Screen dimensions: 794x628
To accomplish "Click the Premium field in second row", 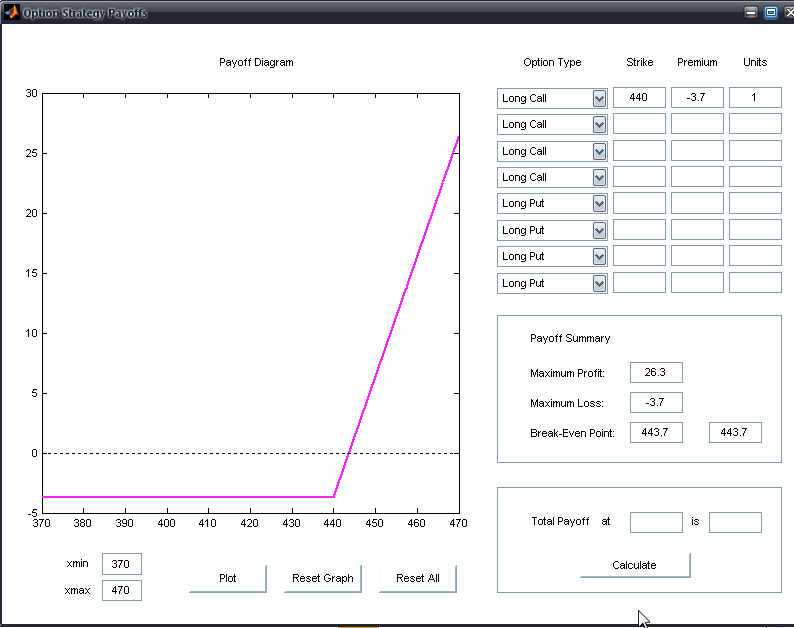I will pyautogui.click(x=697, y=124).
